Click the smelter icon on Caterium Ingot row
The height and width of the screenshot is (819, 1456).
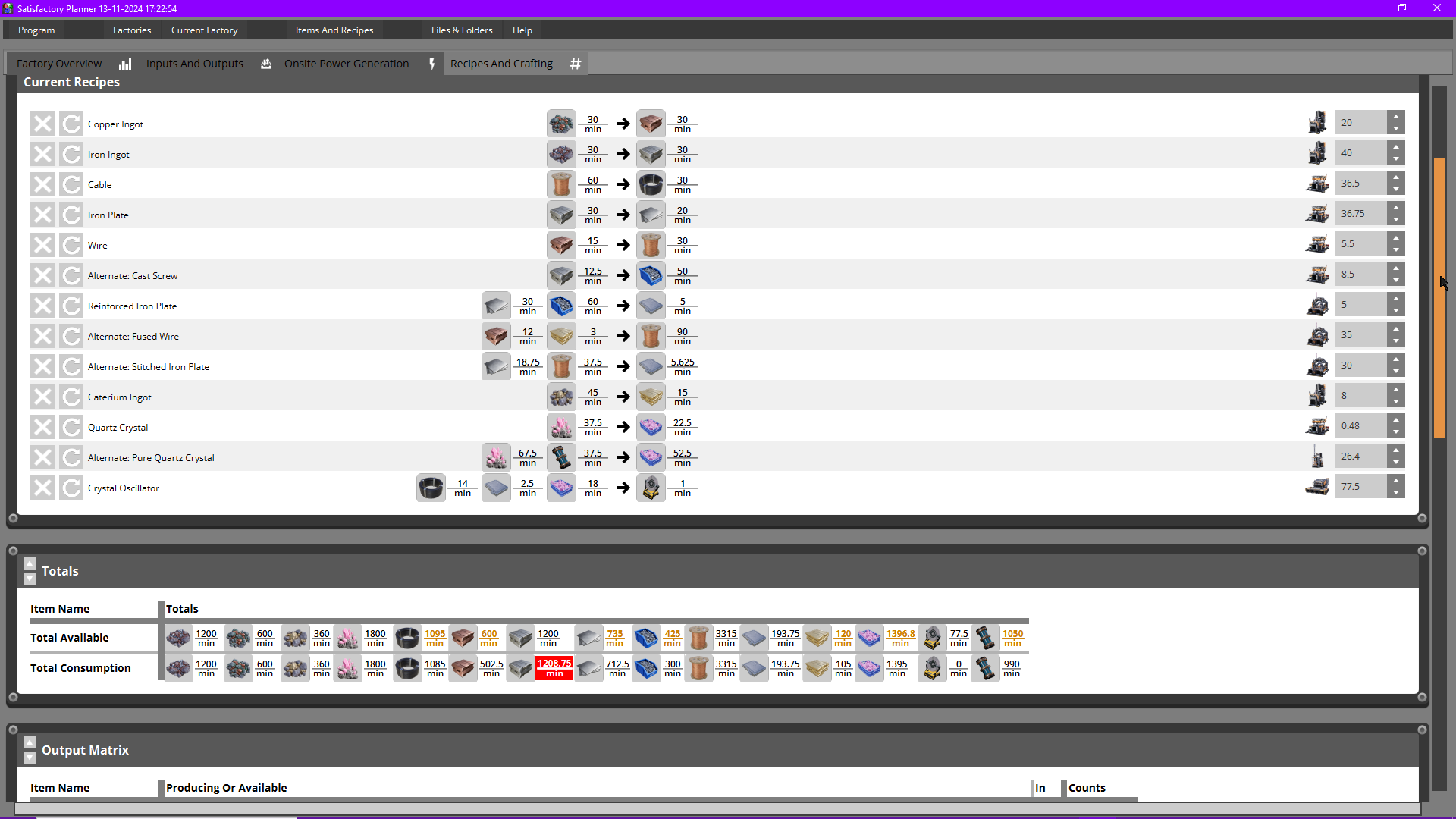(1317, 396)
